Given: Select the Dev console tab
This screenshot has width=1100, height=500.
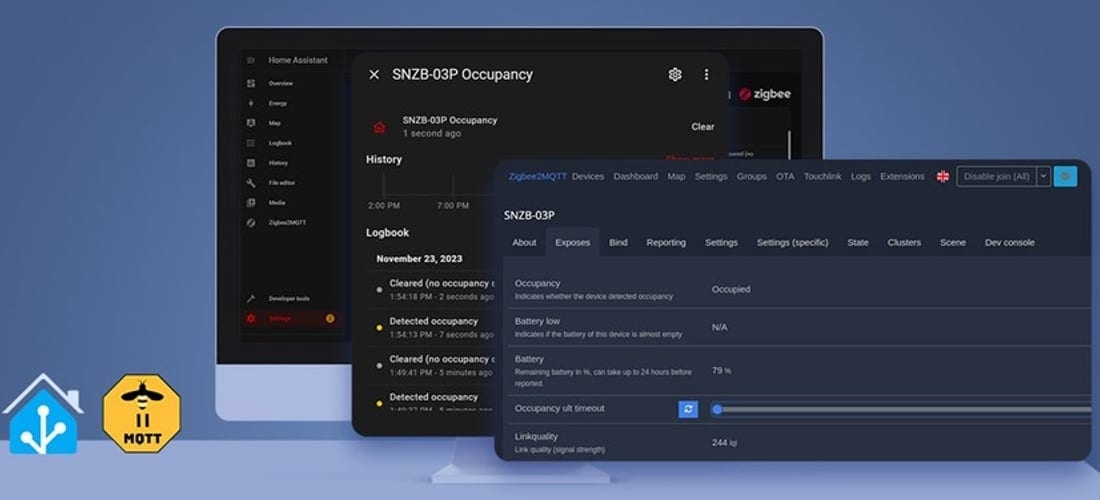Looking at the screenshot, I should (x=1009, y=242).
